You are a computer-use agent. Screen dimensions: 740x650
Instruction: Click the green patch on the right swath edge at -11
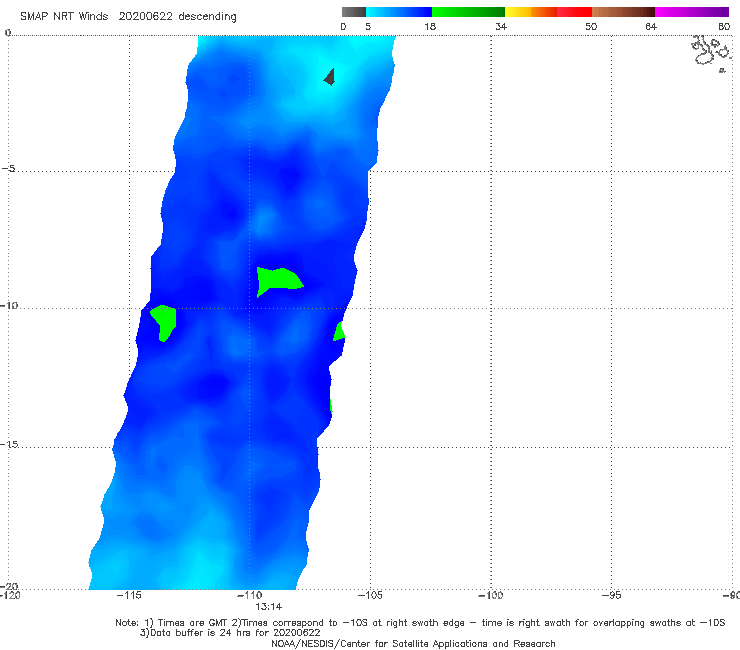click(x=339, y=331)
